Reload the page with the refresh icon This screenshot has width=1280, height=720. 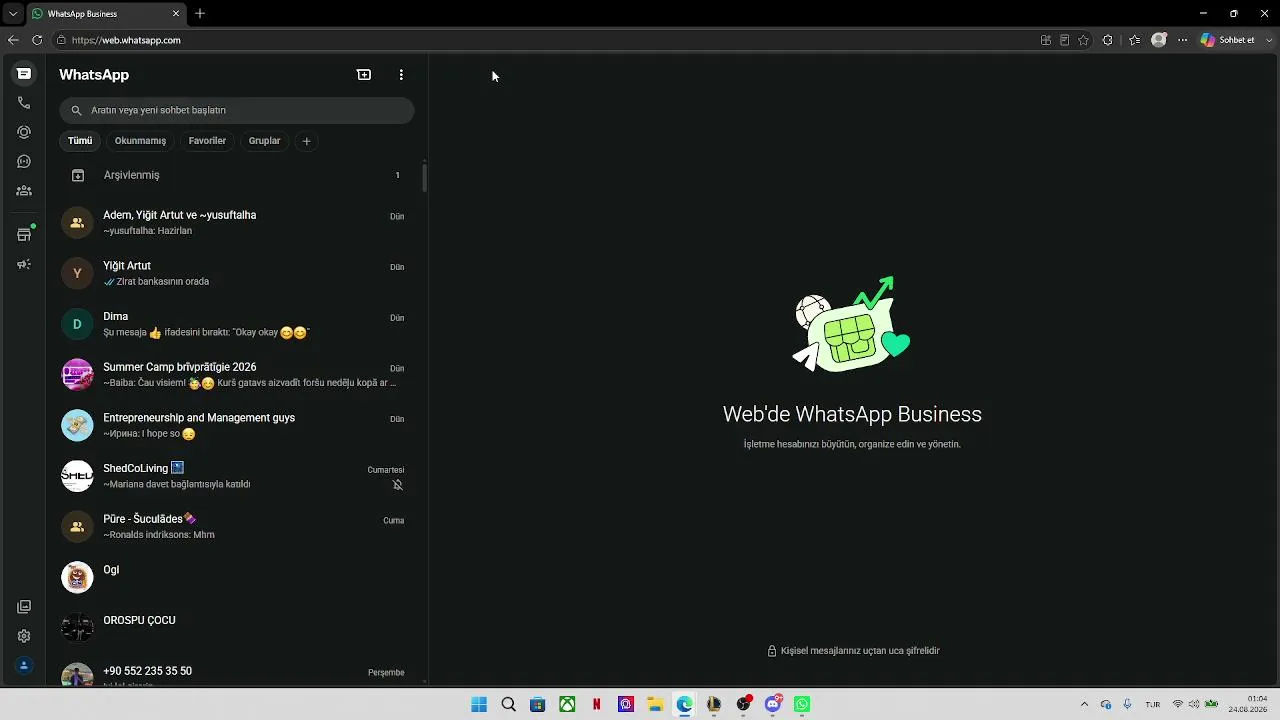point(37,40)
